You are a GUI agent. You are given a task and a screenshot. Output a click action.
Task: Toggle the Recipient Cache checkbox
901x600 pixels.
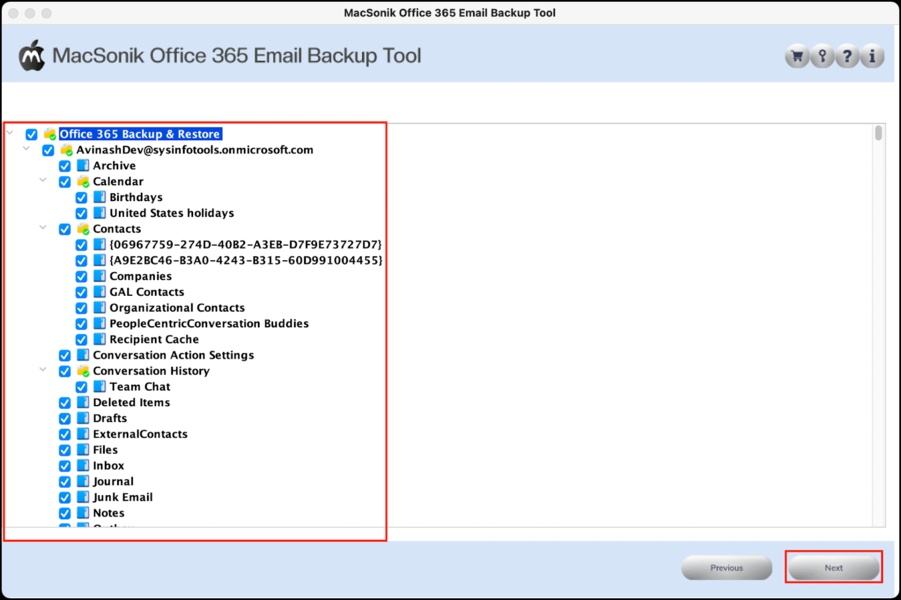82,340
